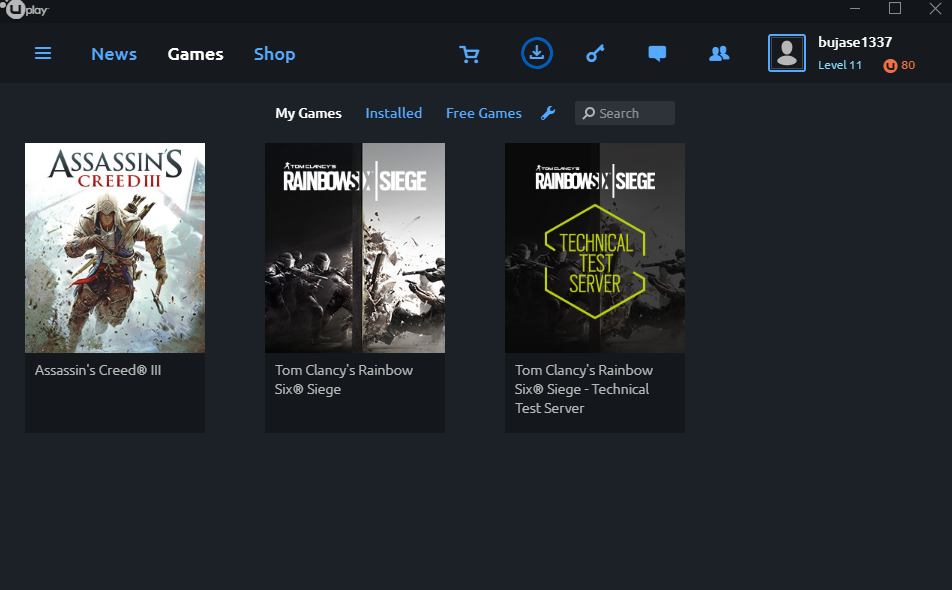The image size is (952, 590).
Task: Open the shopping cart
Action: 469,54
